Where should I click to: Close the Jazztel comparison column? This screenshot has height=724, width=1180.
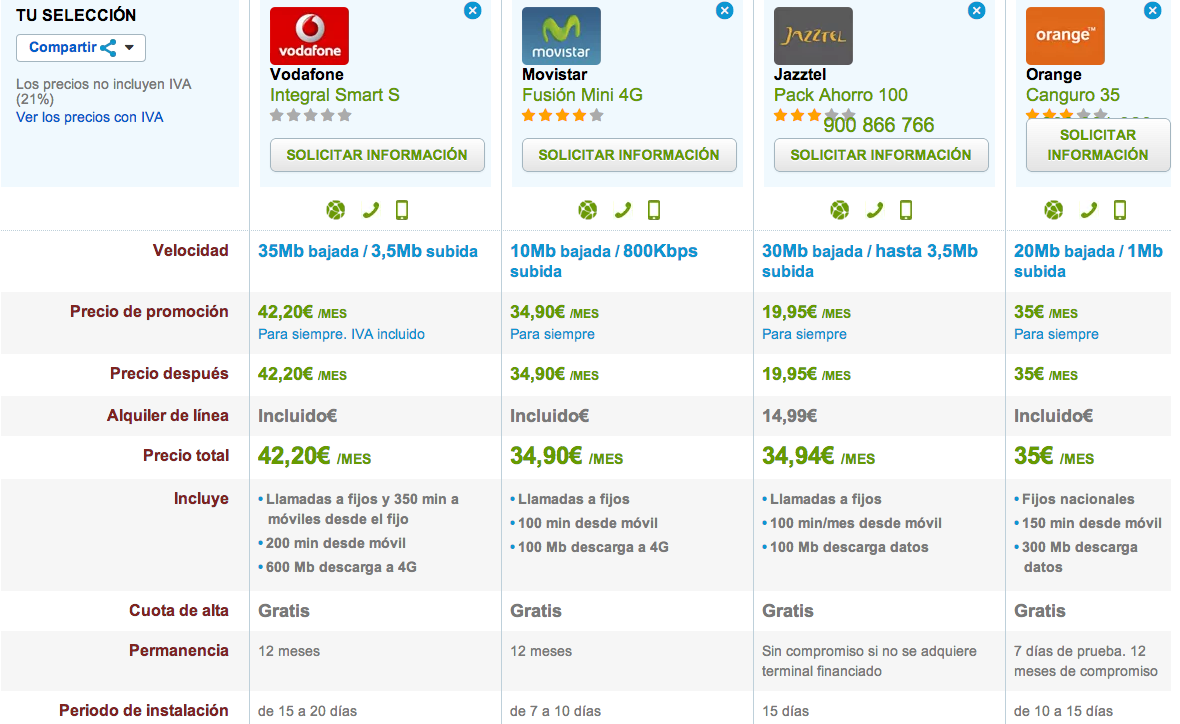(x=977, y=11)
